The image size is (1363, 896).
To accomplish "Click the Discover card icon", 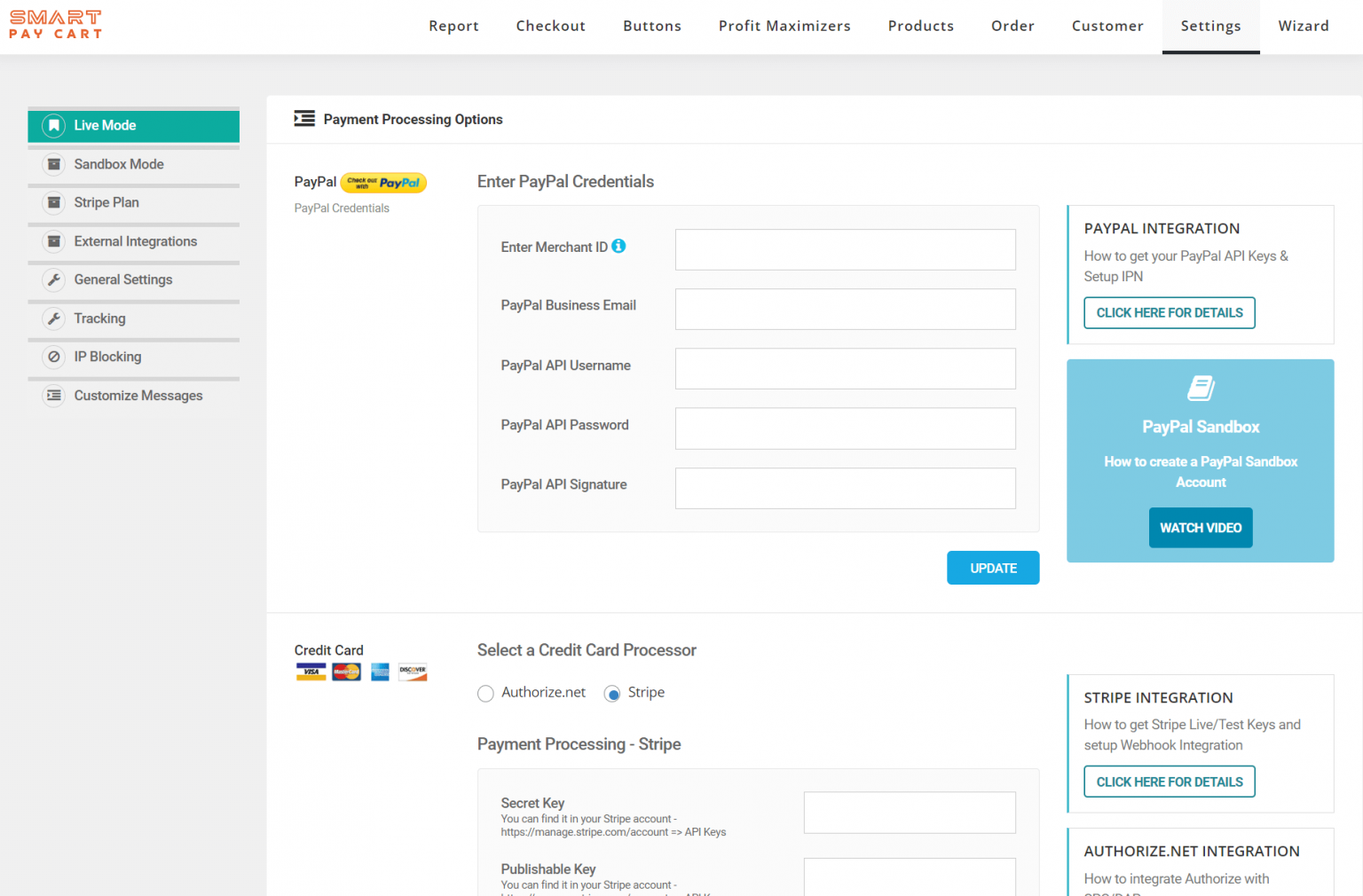I will [412, 672].
